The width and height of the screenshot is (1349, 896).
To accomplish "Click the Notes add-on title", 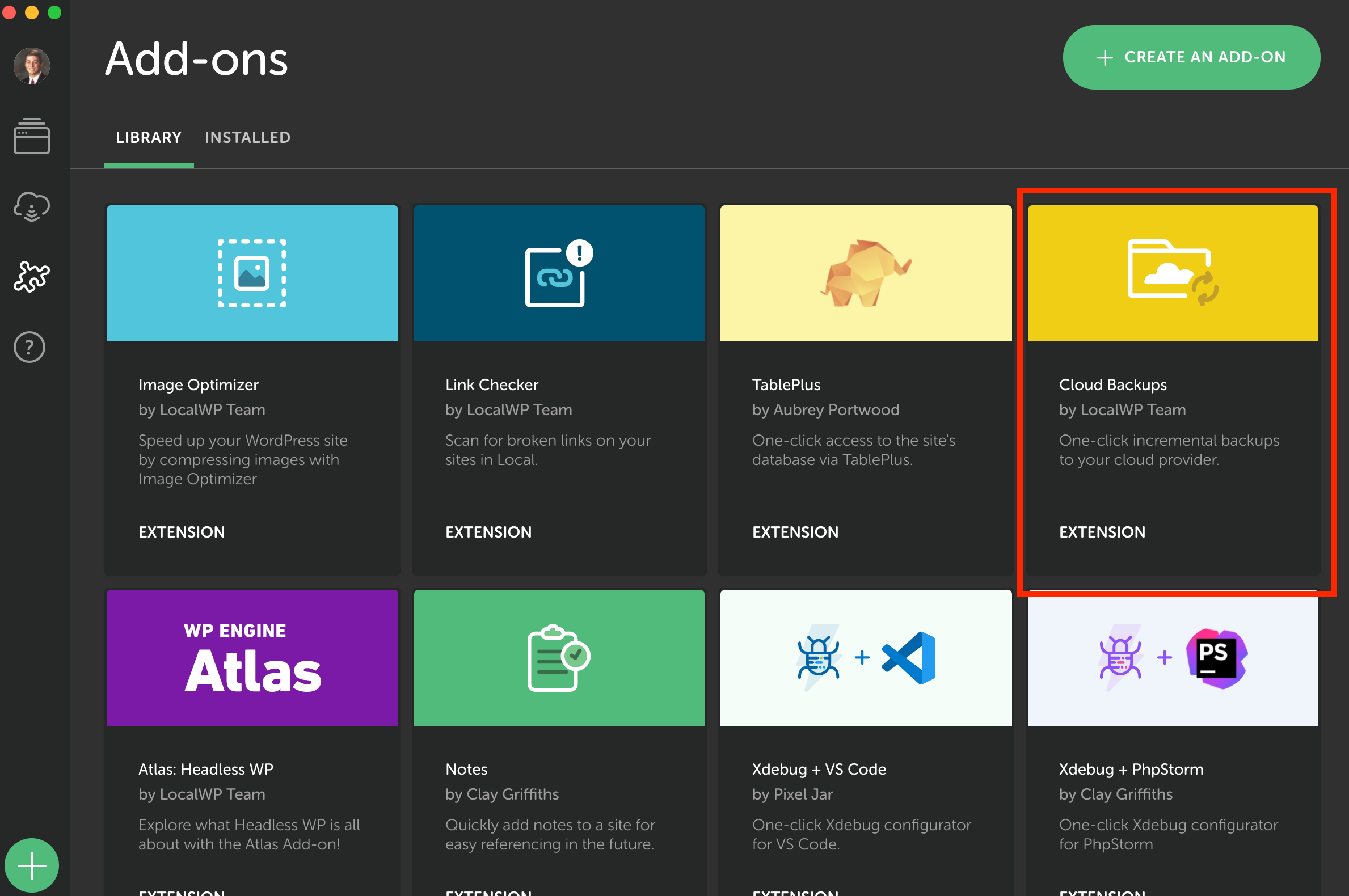I will (x=466, y=769).
